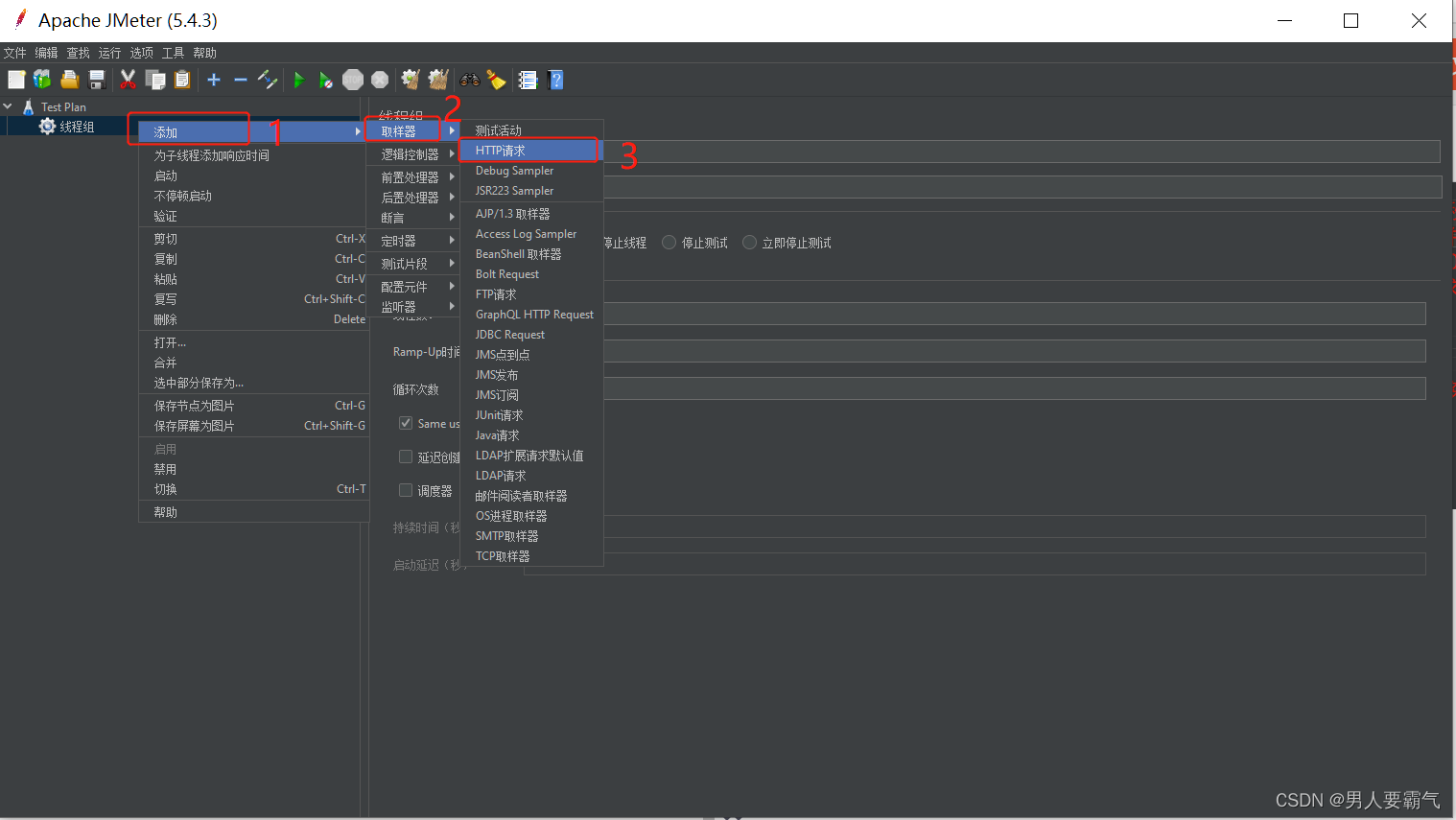Screen dimensions: 1456x820
Task: Expand the 取样器 submenu
Action: pyautogui.click(x=413, y=131)
